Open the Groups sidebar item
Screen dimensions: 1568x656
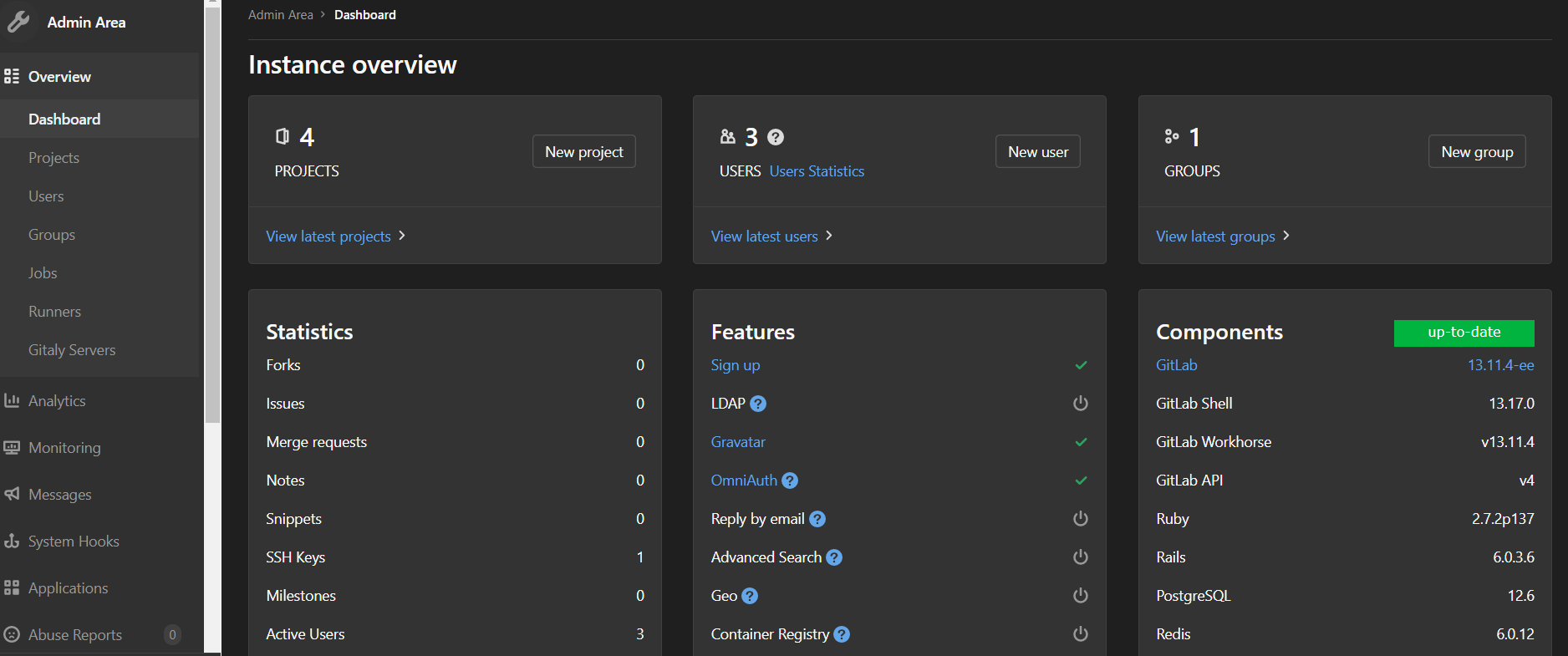click(99, 234)
